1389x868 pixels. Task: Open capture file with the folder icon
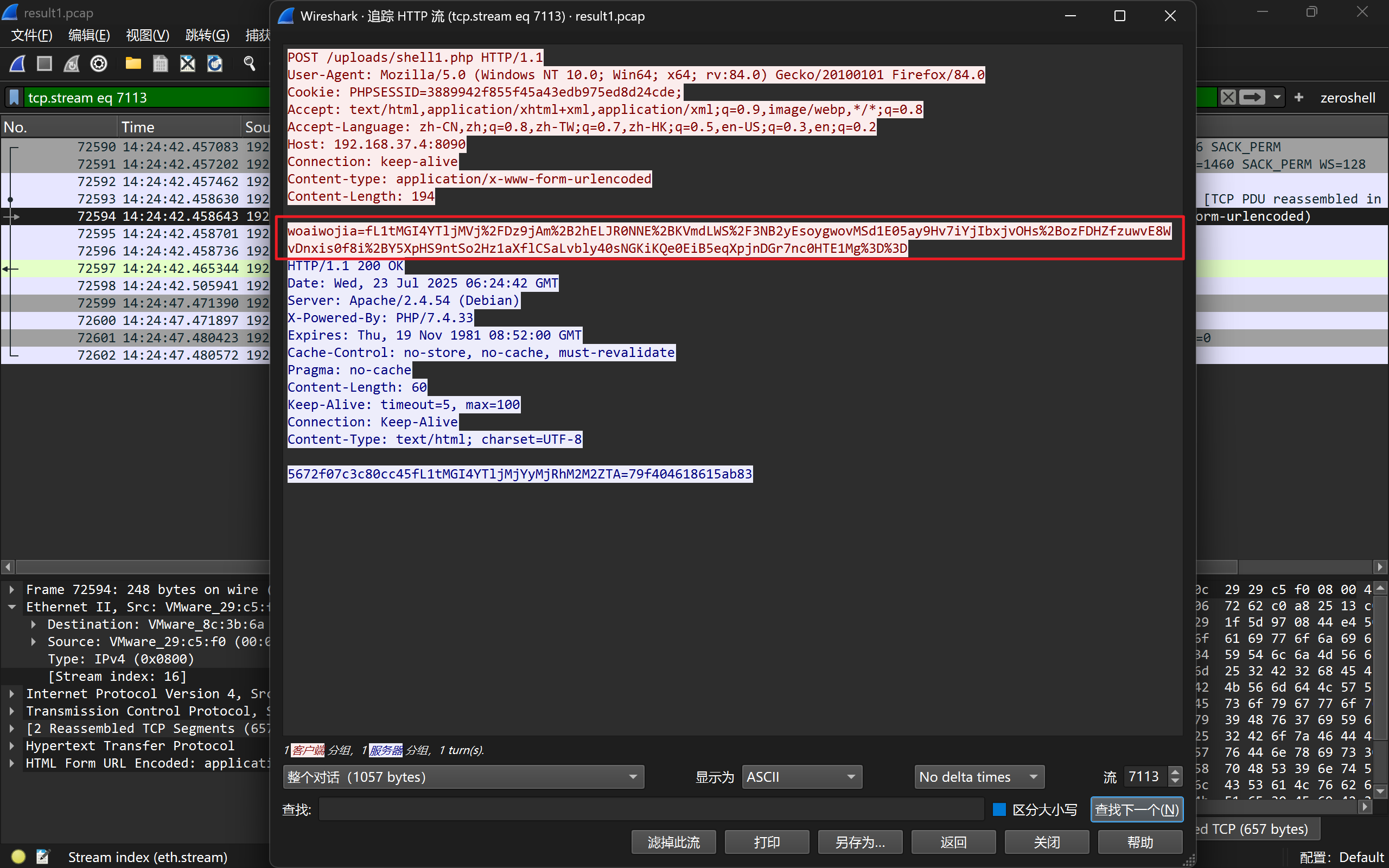click(133, 63)
